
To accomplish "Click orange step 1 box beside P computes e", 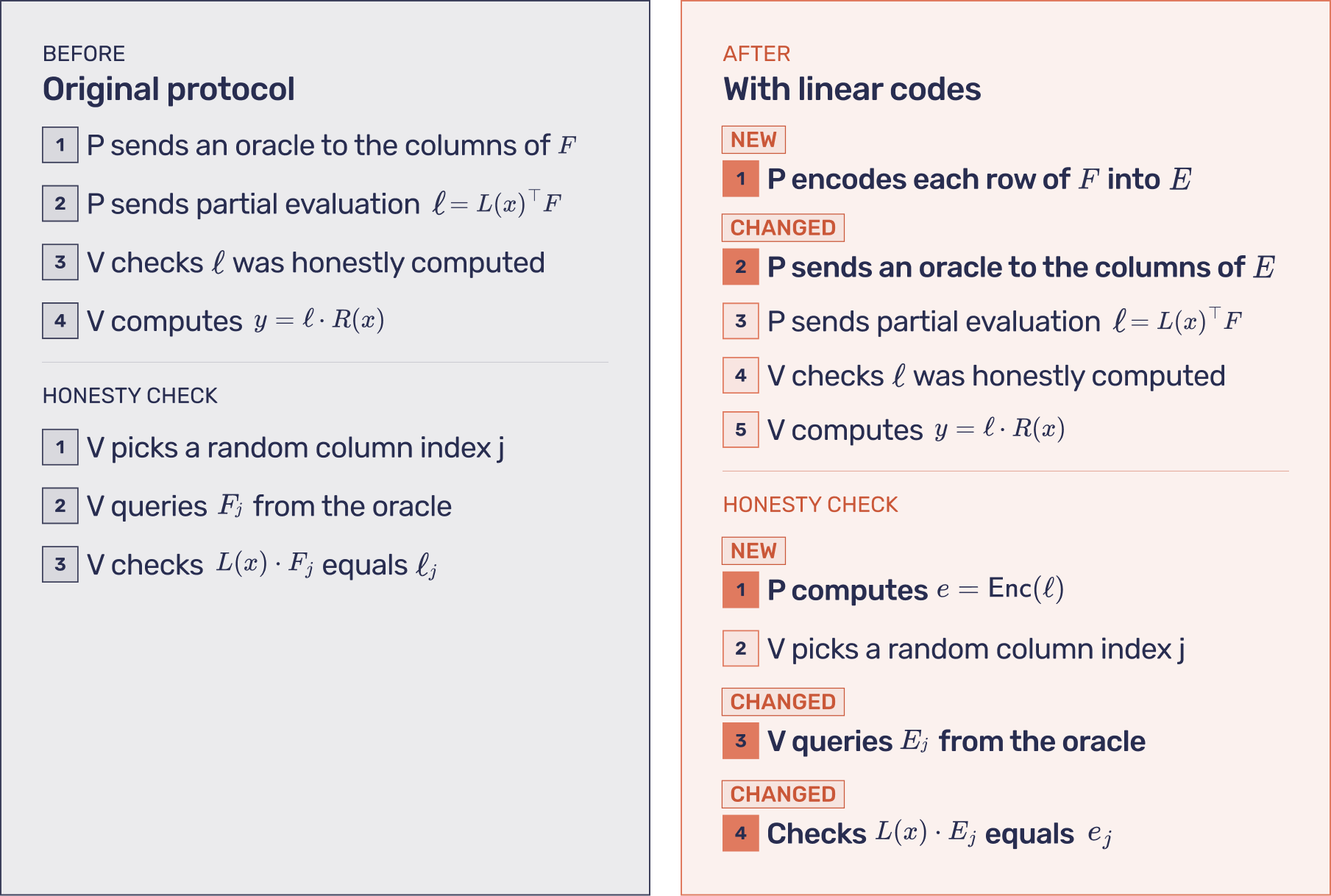I will [741, 590].
